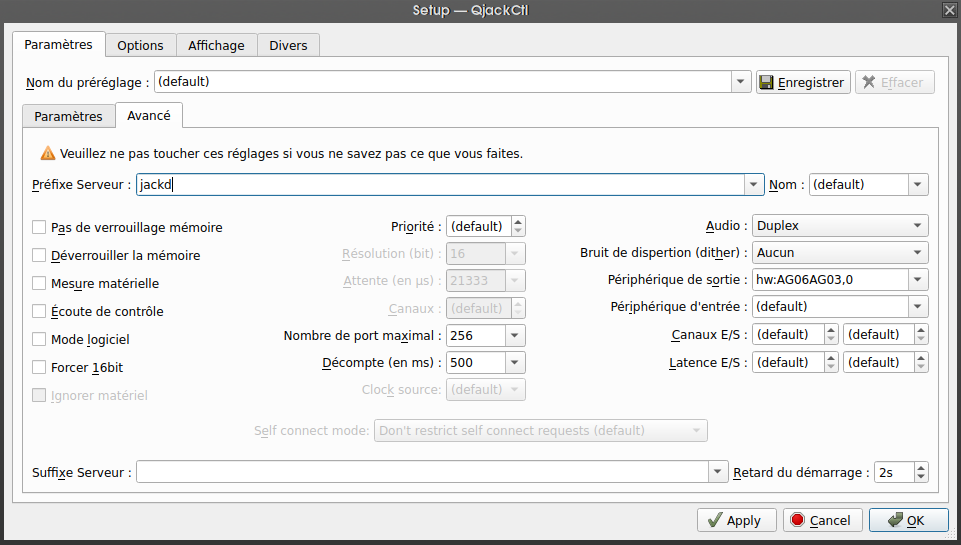Open the Périphérique de sortie dropdown

tap(917, 280)
